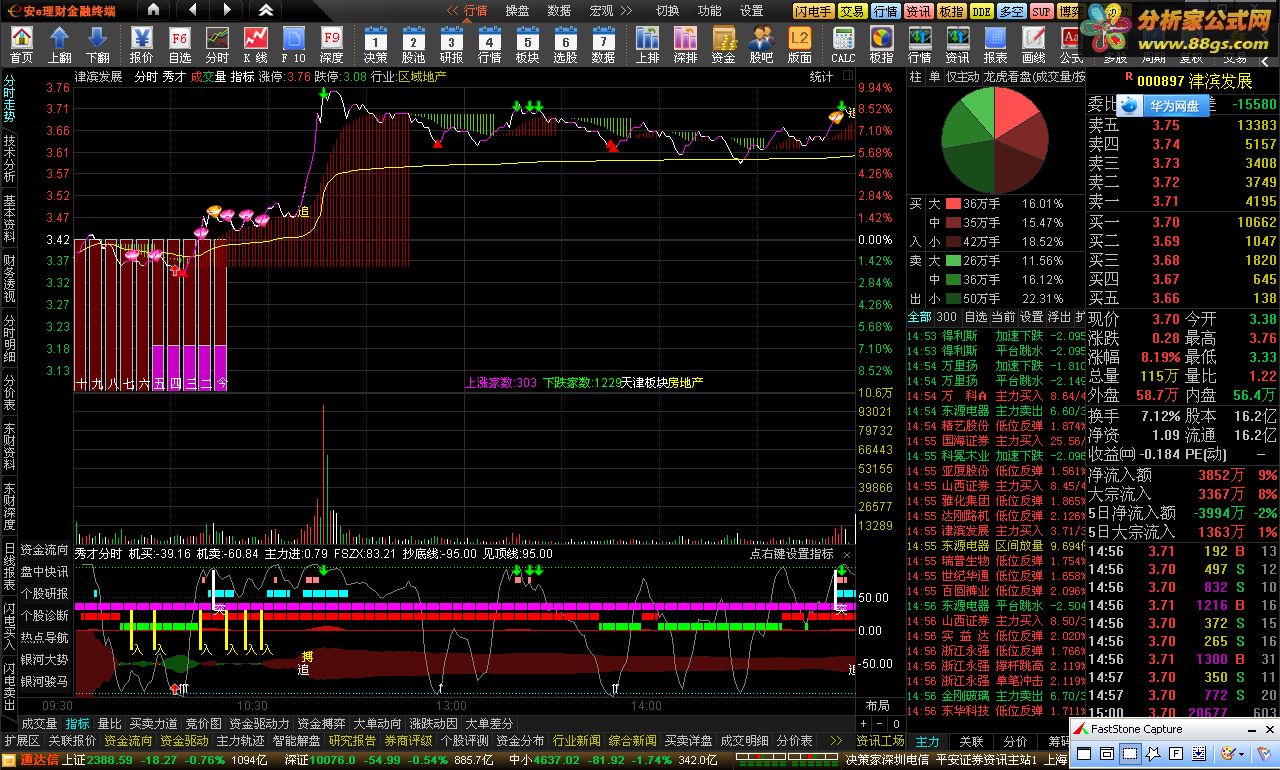The width and height of the screenshot is (1280, 770).
Task: Open the 报表 report icon
Action: click(x=995, y=44)
